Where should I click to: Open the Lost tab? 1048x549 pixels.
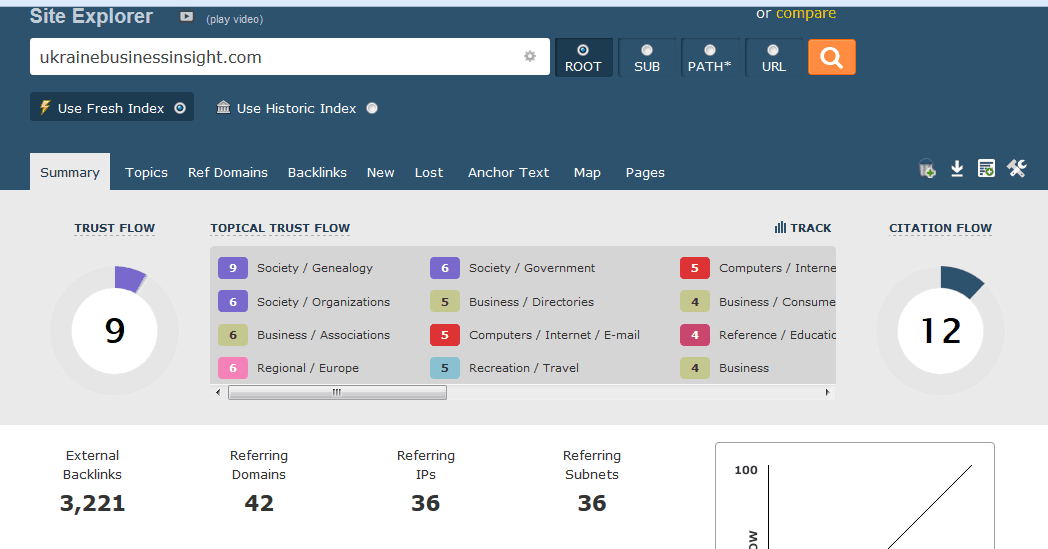coord(428,173)
